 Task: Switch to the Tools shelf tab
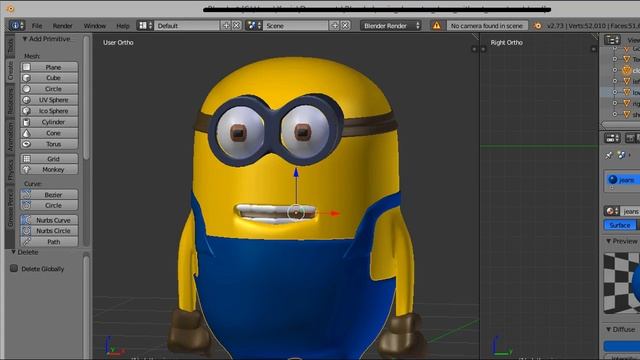tap(10, 45)
